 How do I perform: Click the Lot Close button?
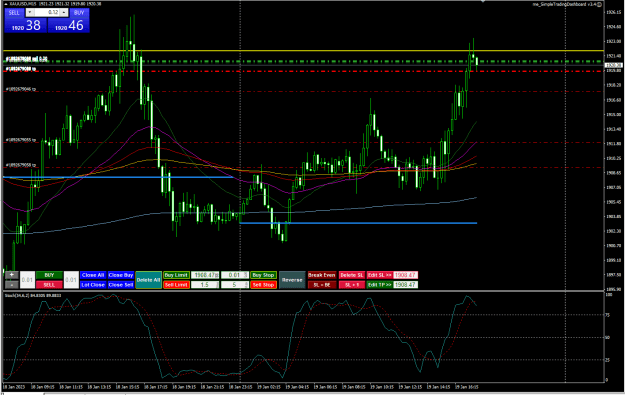93,285
